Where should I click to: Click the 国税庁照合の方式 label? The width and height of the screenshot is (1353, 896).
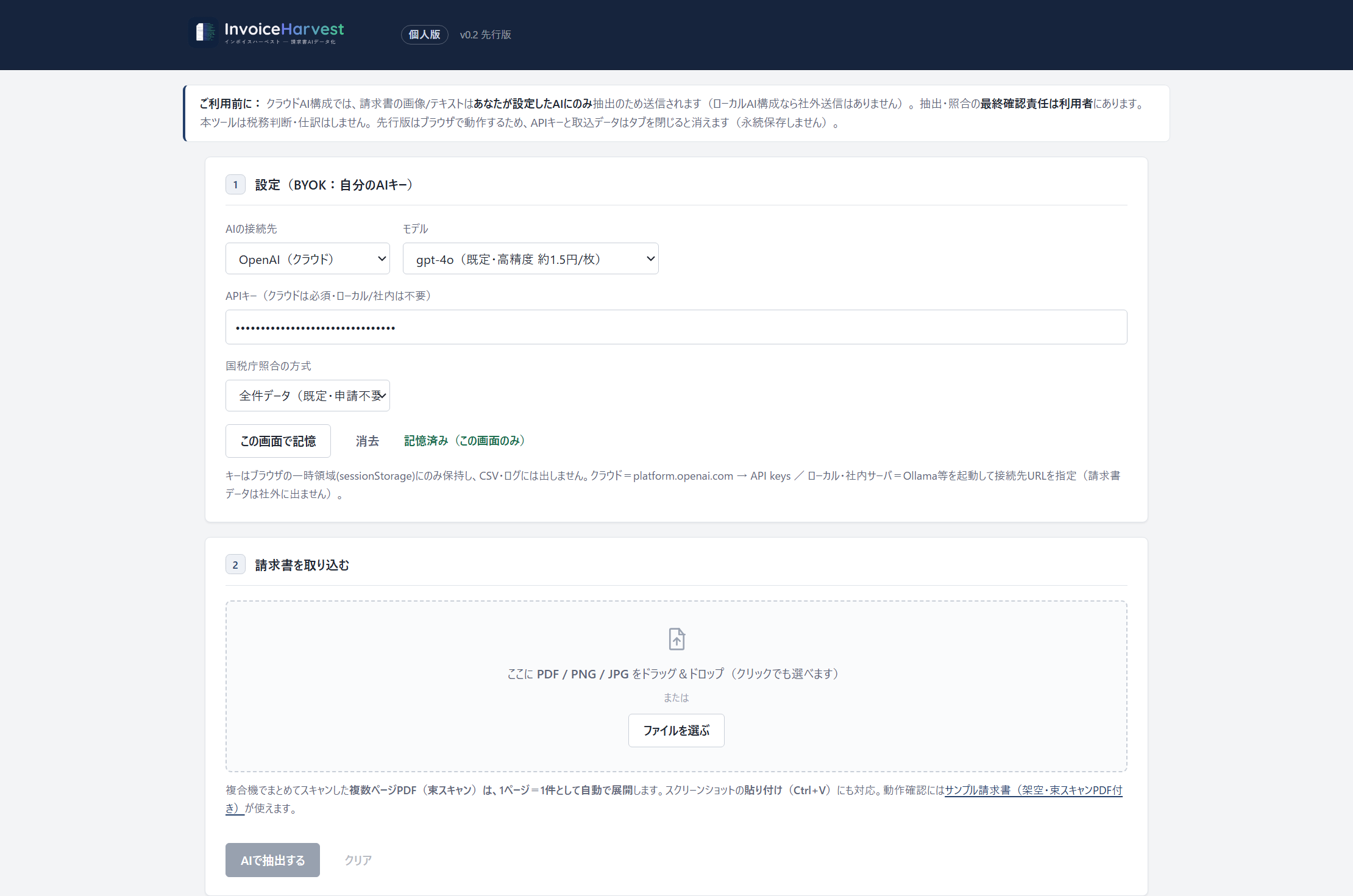pos(268,366)
